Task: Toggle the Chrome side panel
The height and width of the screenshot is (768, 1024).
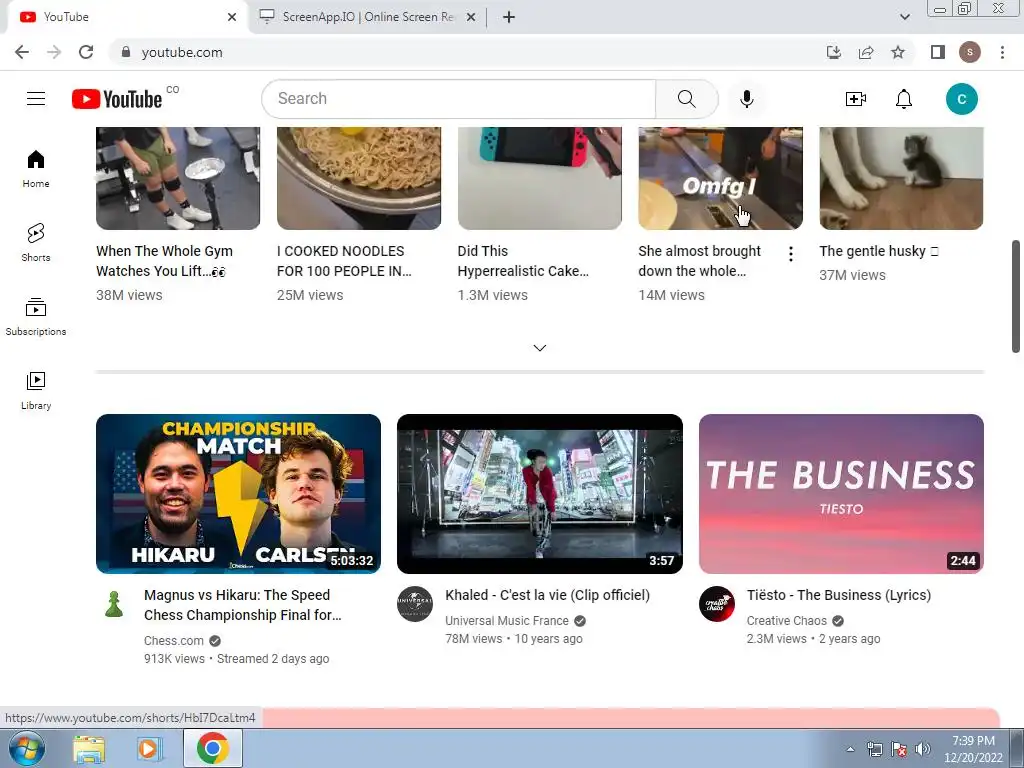Action: pos(938,52)
